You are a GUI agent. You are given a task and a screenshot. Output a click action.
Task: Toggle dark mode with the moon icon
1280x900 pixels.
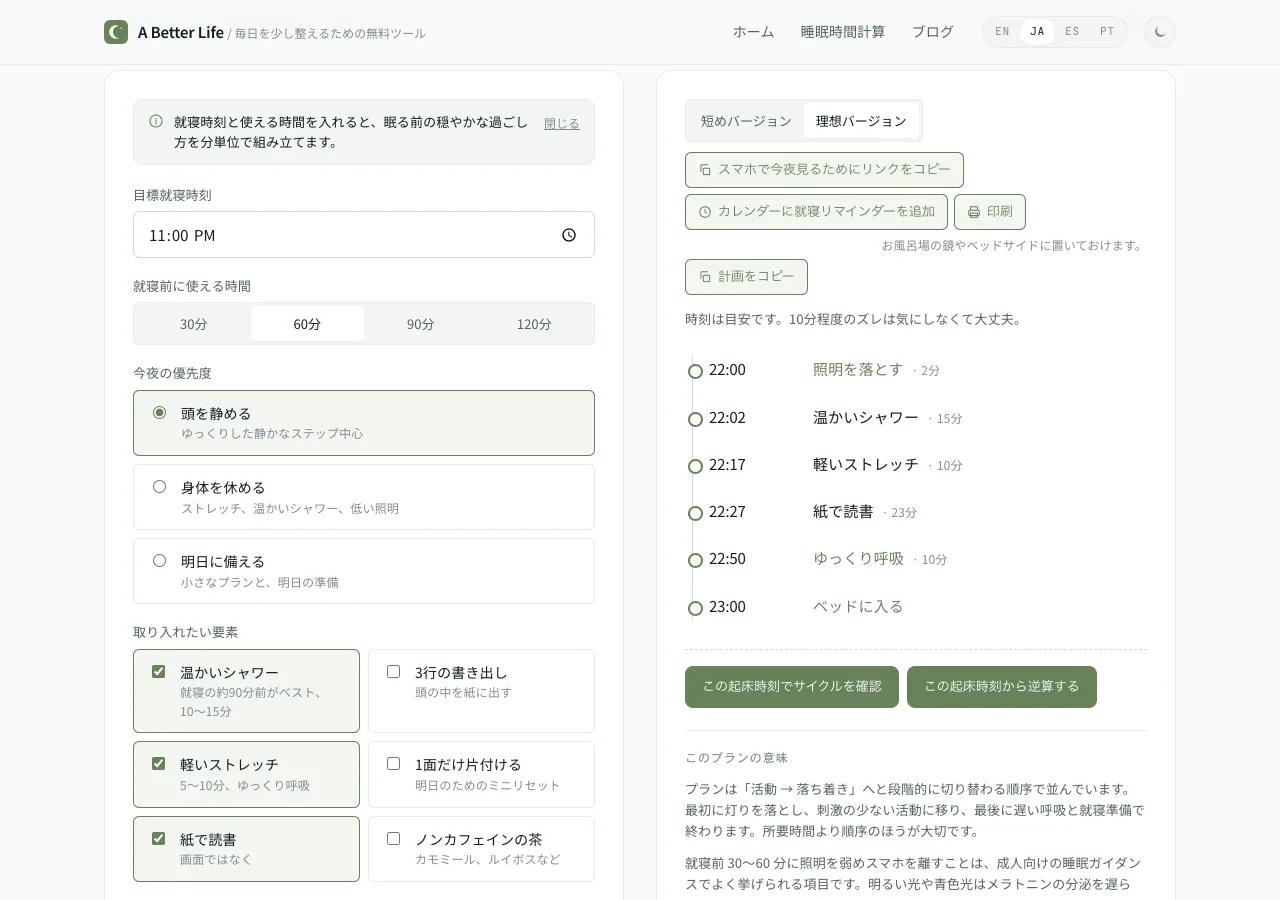[1160, 32]
